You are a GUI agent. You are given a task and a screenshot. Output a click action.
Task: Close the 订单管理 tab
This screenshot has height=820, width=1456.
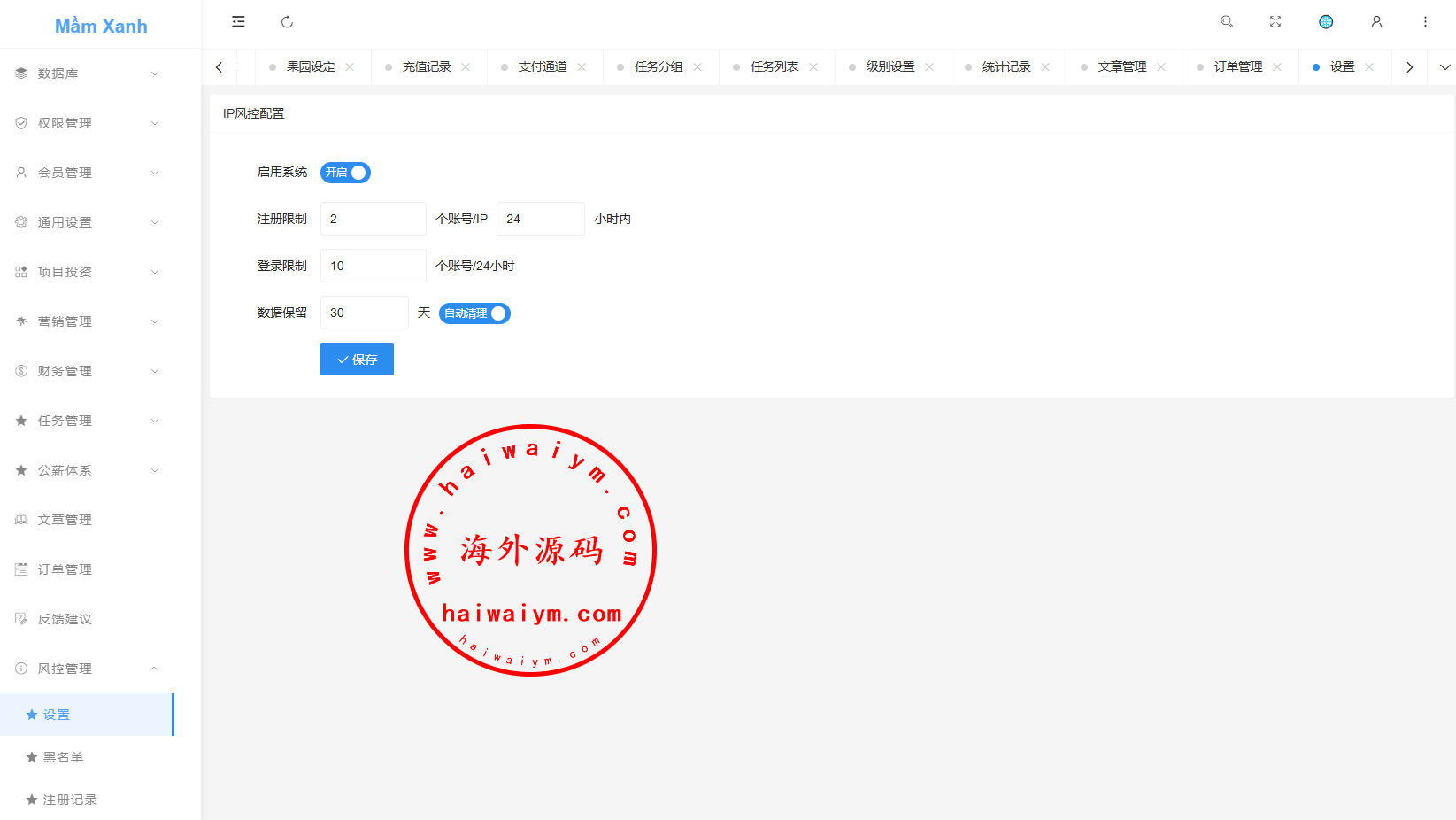tap(1277, 67)
